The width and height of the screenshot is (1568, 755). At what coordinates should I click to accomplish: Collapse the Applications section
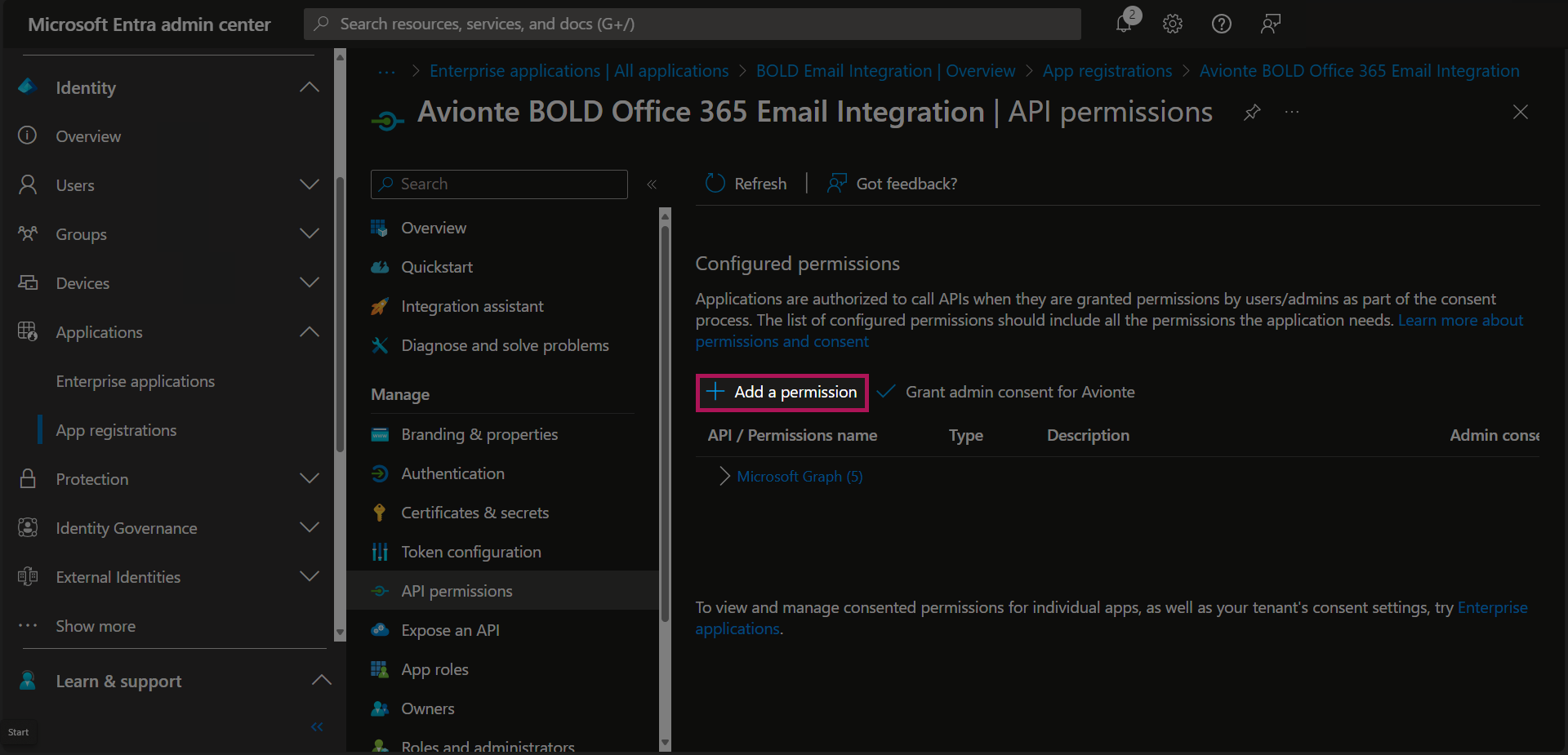[x=309, y=332]
